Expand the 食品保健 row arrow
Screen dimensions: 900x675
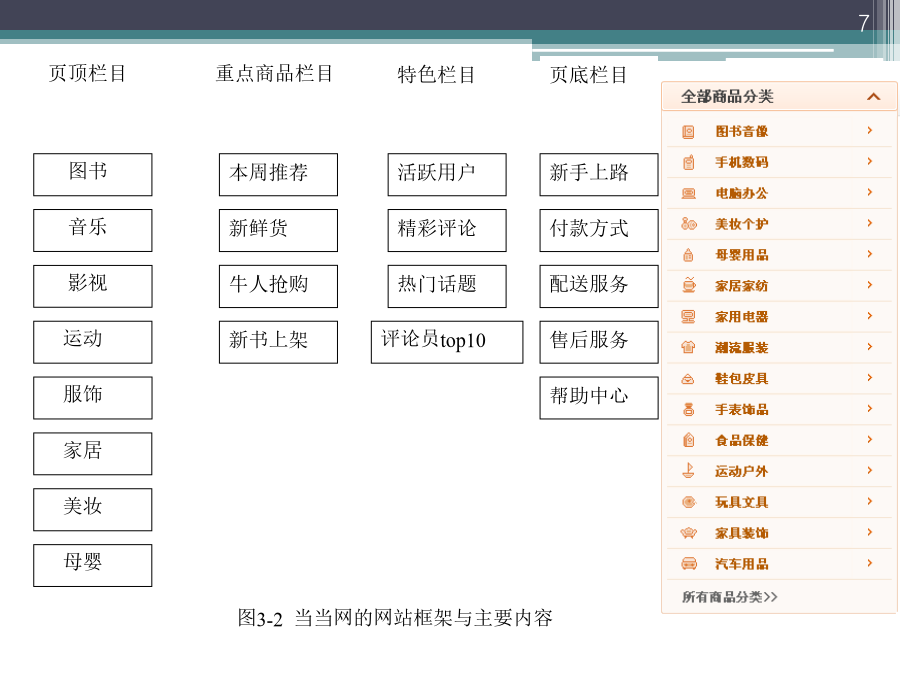[870, 440]
